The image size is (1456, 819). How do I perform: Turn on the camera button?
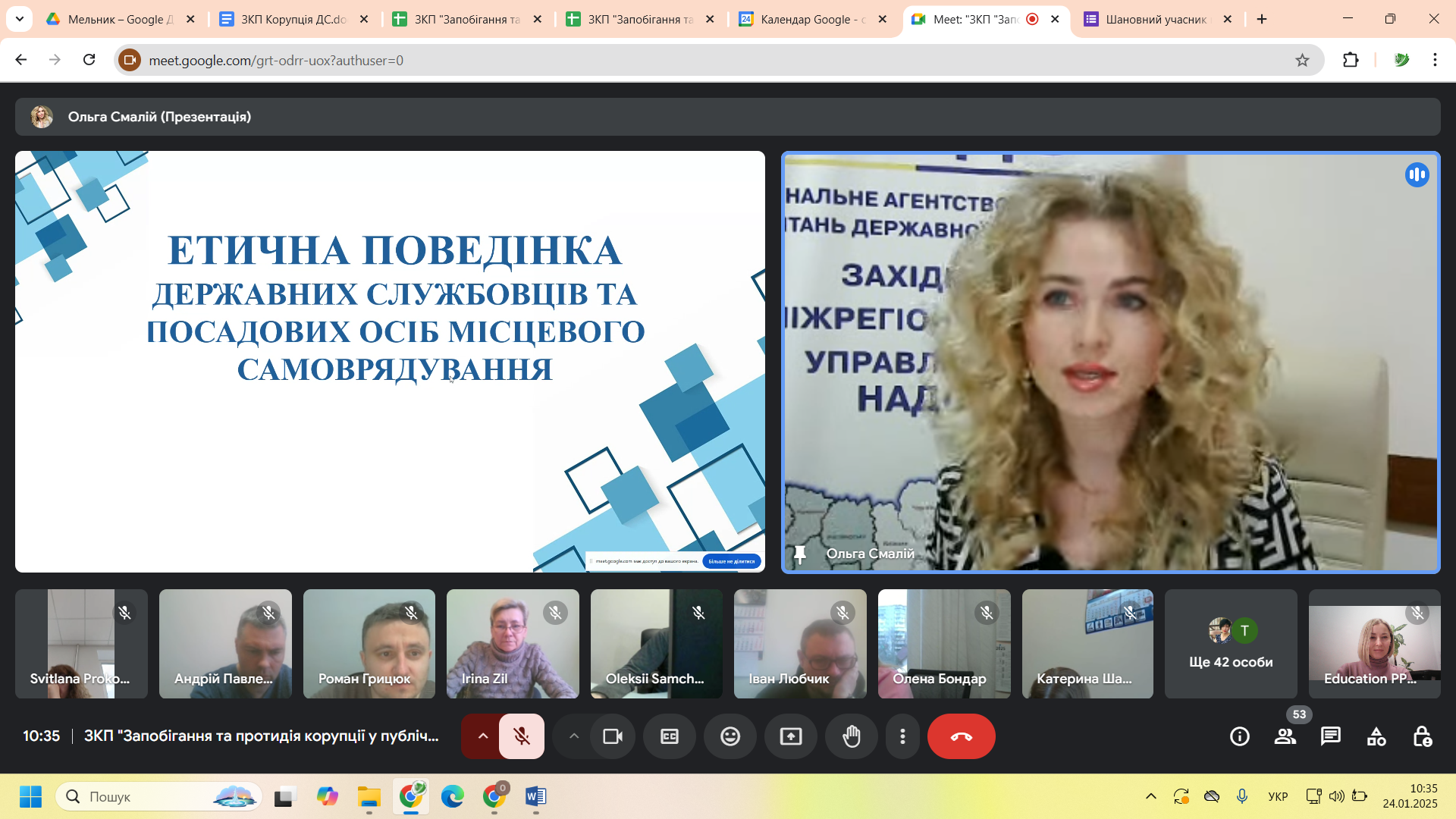pyautogui.click(x=612, y=736)
